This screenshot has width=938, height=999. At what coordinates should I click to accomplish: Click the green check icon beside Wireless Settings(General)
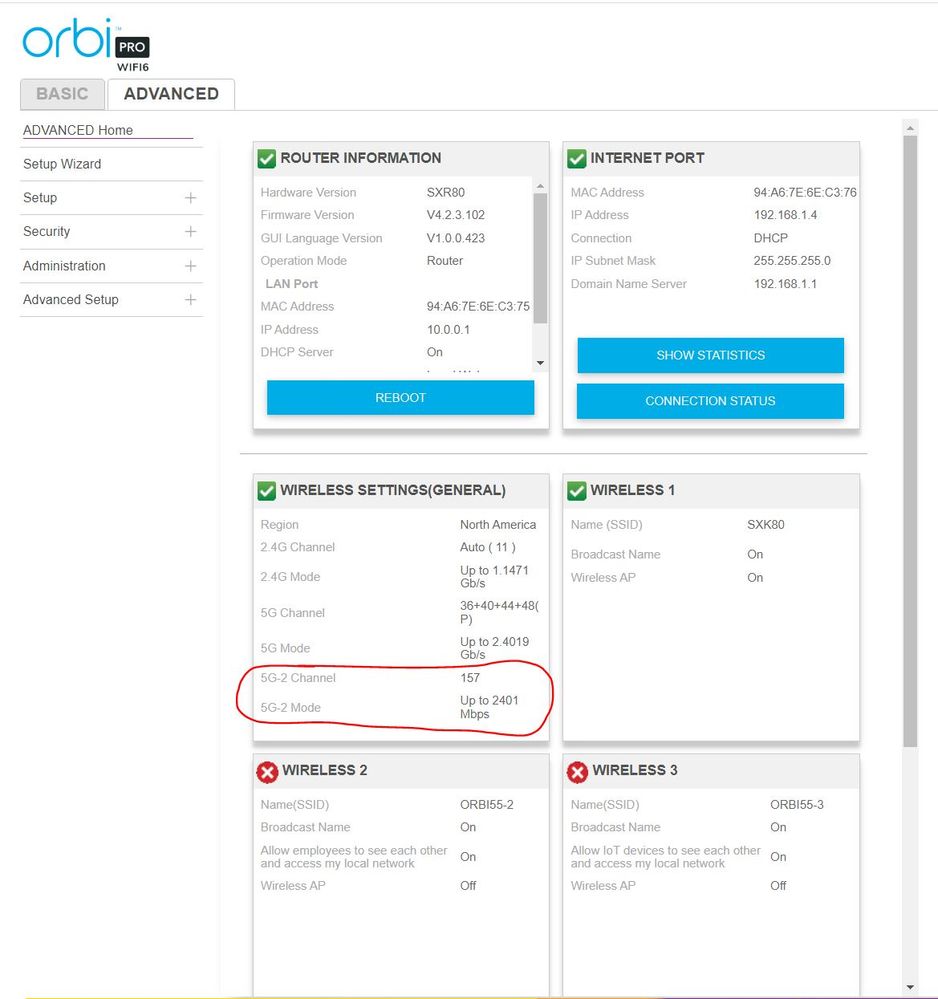tap(266, 491)
